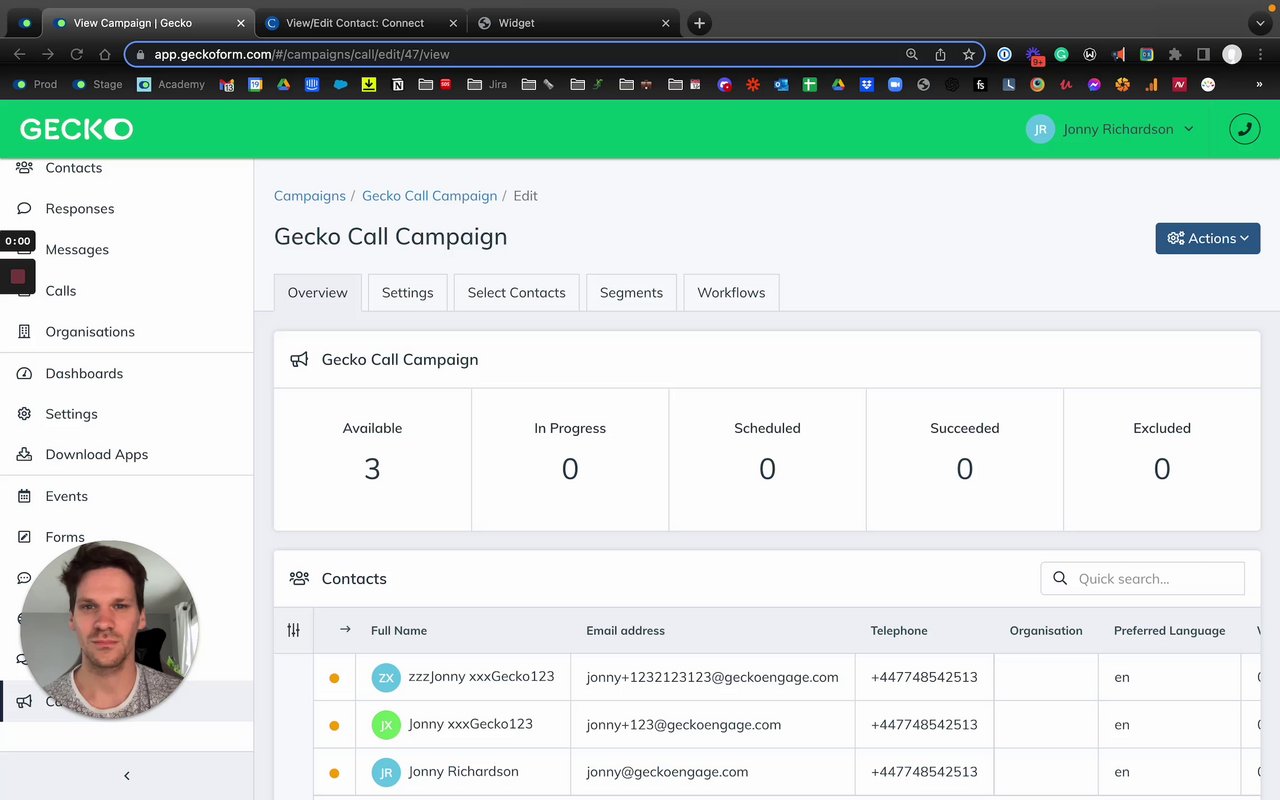This screenshot has height=800, width=1280.
Task: Go to the browser home page
Action: 105,54
